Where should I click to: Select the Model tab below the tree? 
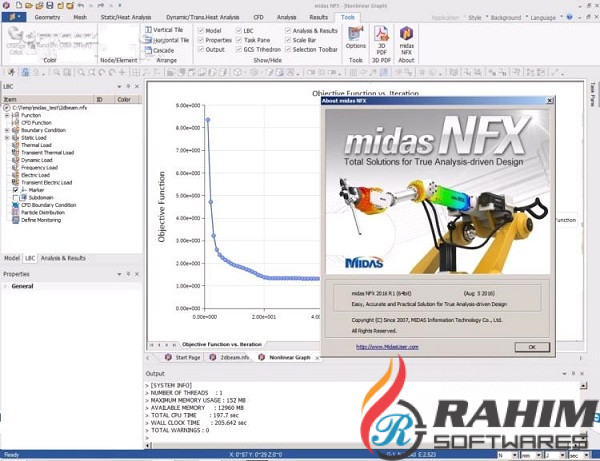[11, 258]
